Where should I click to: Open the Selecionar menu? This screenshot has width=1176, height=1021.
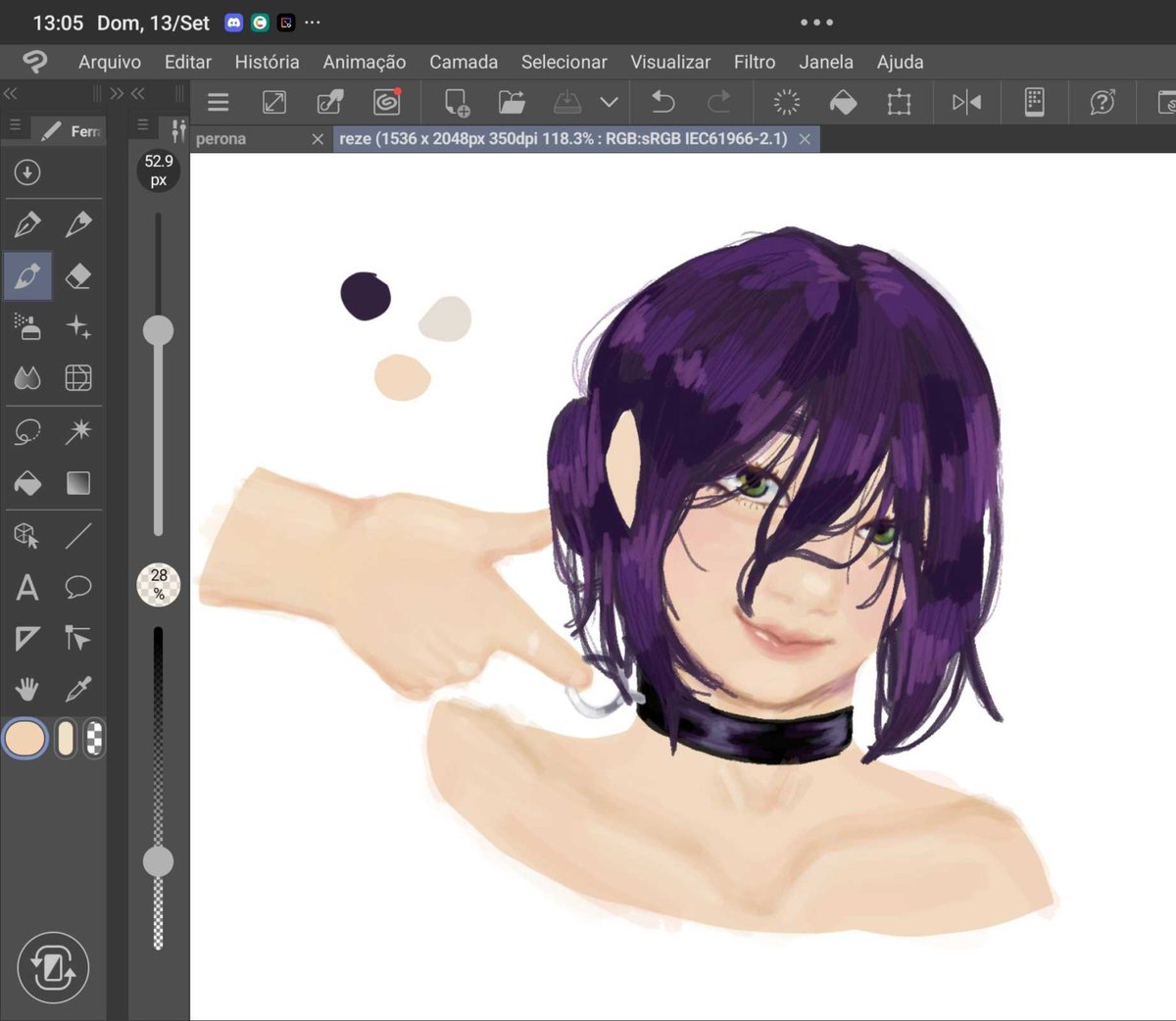point(564,62)
